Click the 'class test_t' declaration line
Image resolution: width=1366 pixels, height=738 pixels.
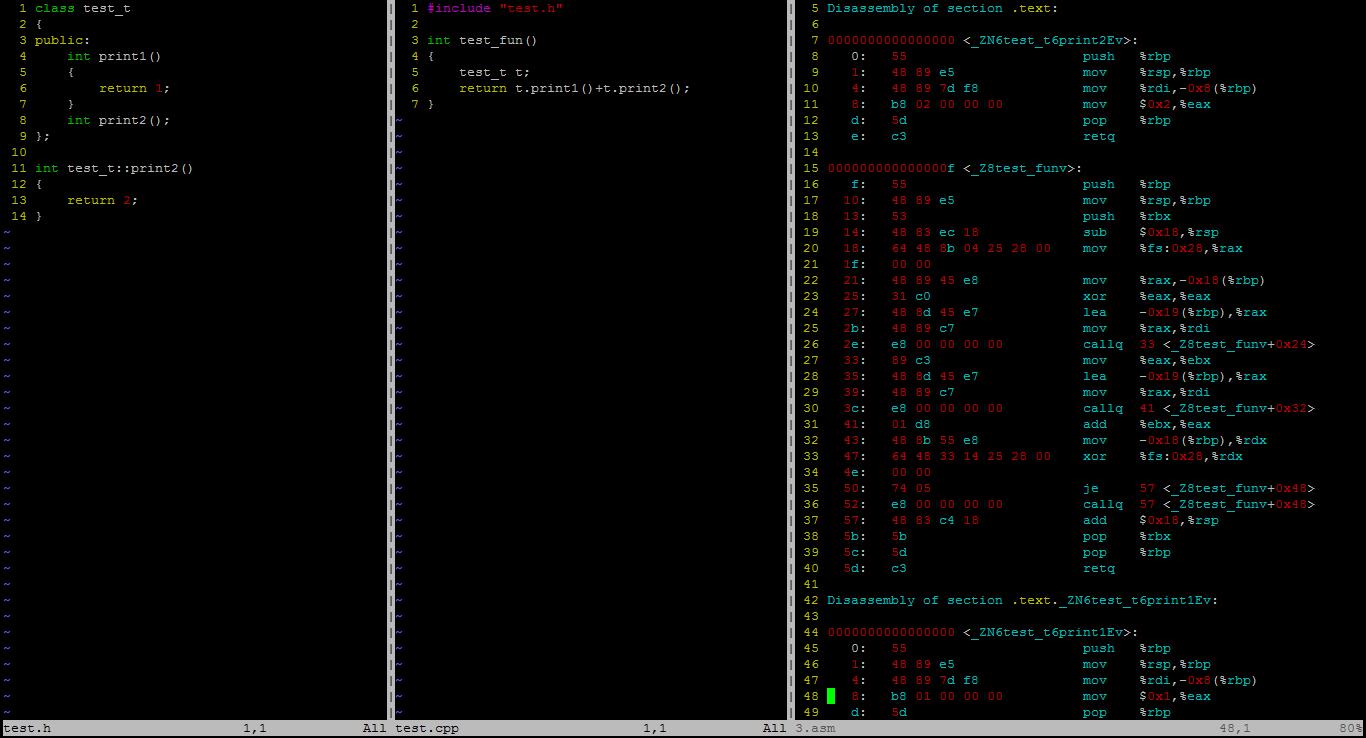pyautogui.click(x=82, y=8)
